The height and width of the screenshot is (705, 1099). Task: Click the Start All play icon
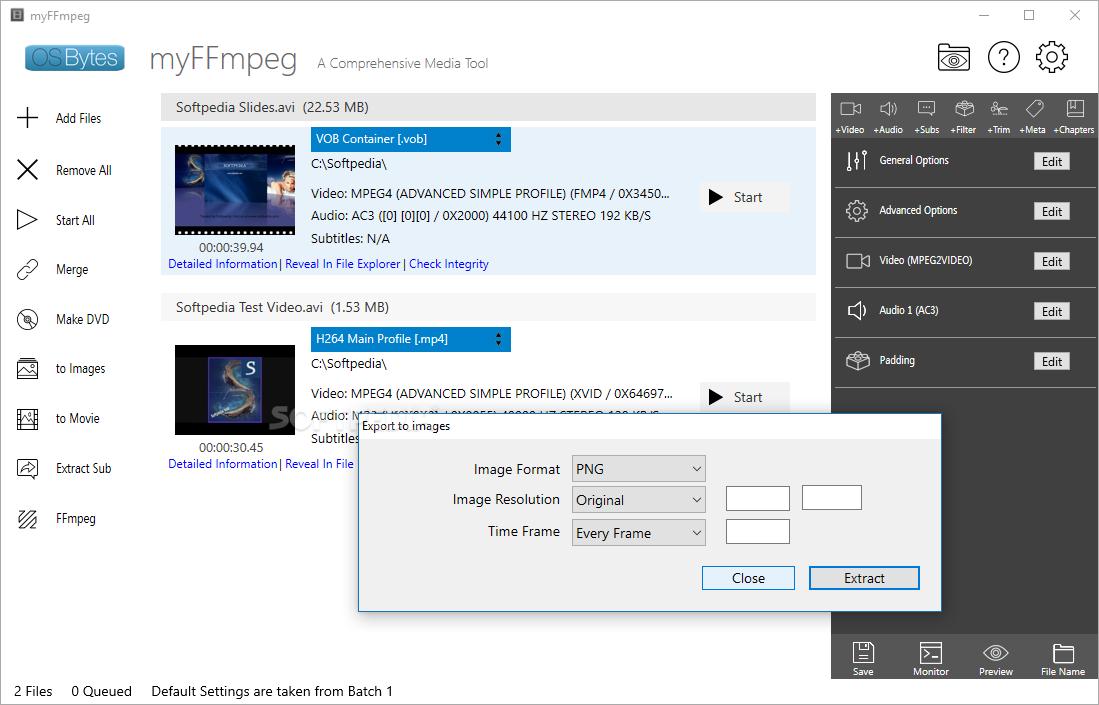click(x=27, y=220)
